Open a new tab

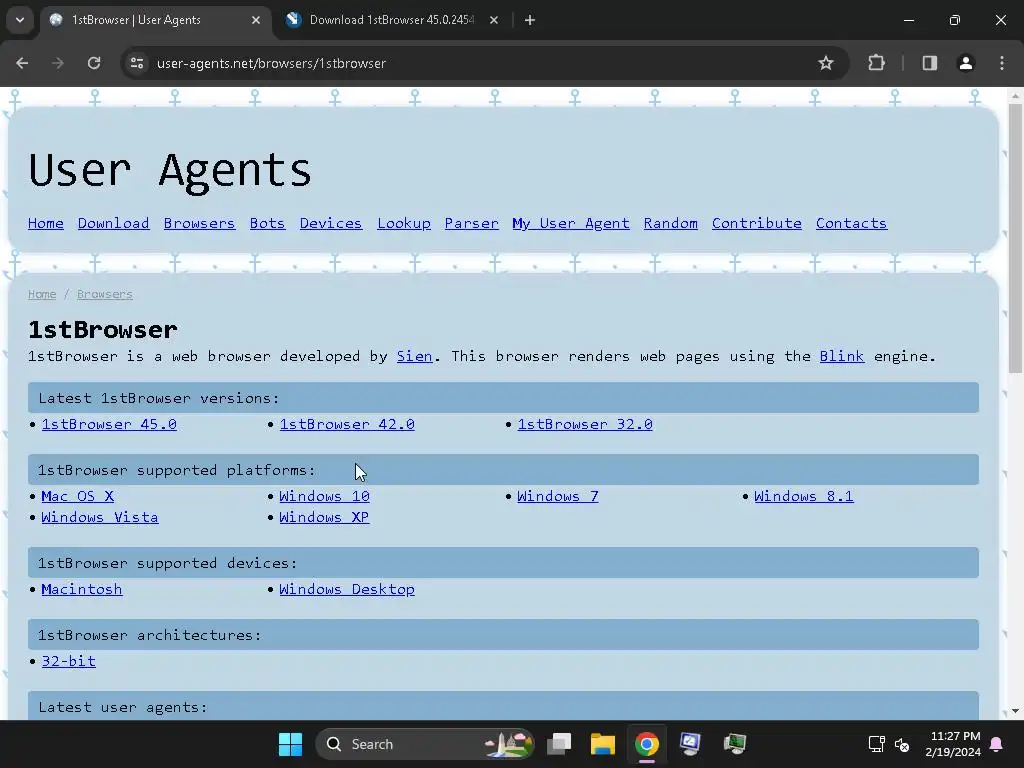[530, 20]
